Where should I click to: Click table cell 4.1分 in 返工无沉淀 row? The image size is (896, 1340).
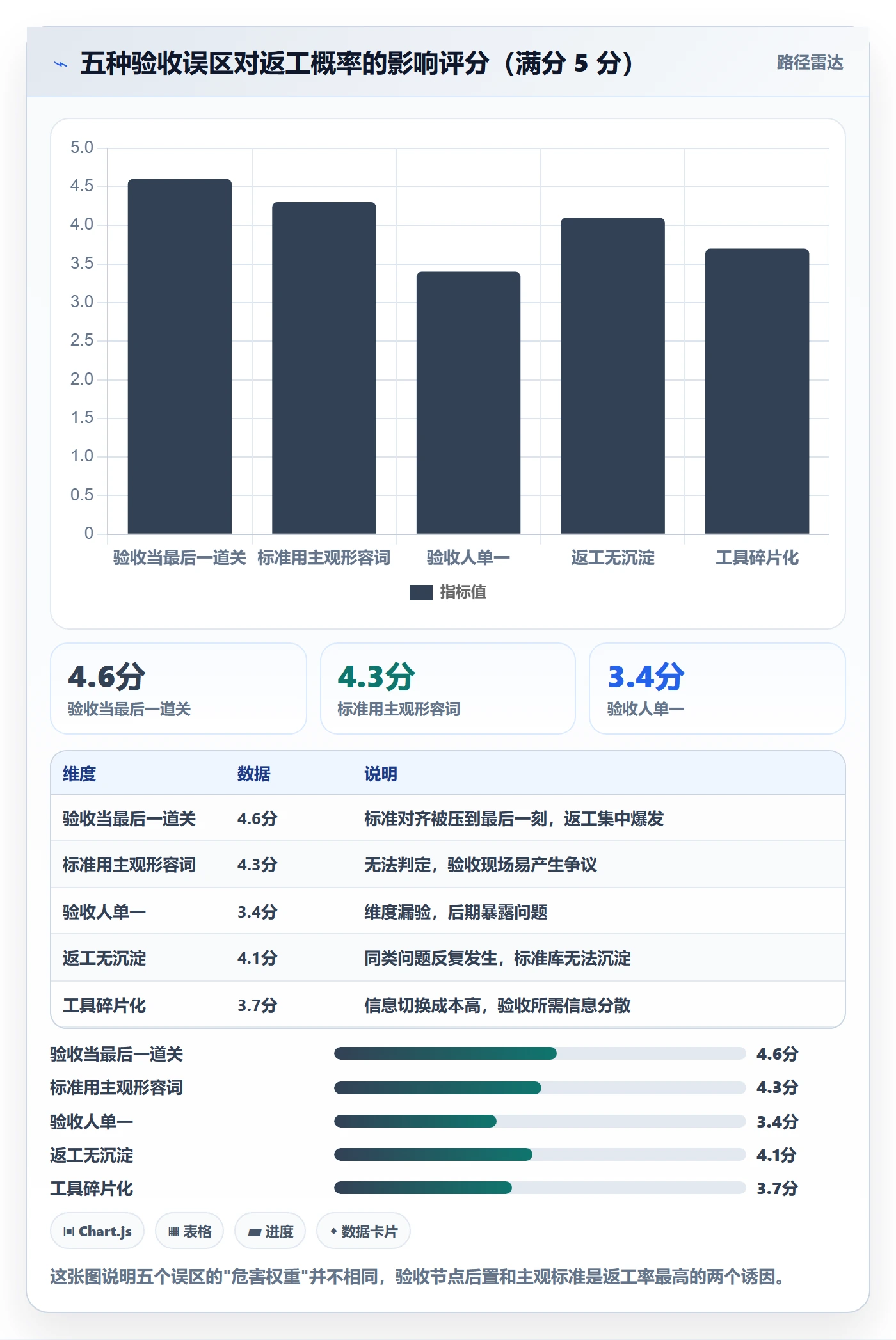pyautogui.click(x=257, y=958)
